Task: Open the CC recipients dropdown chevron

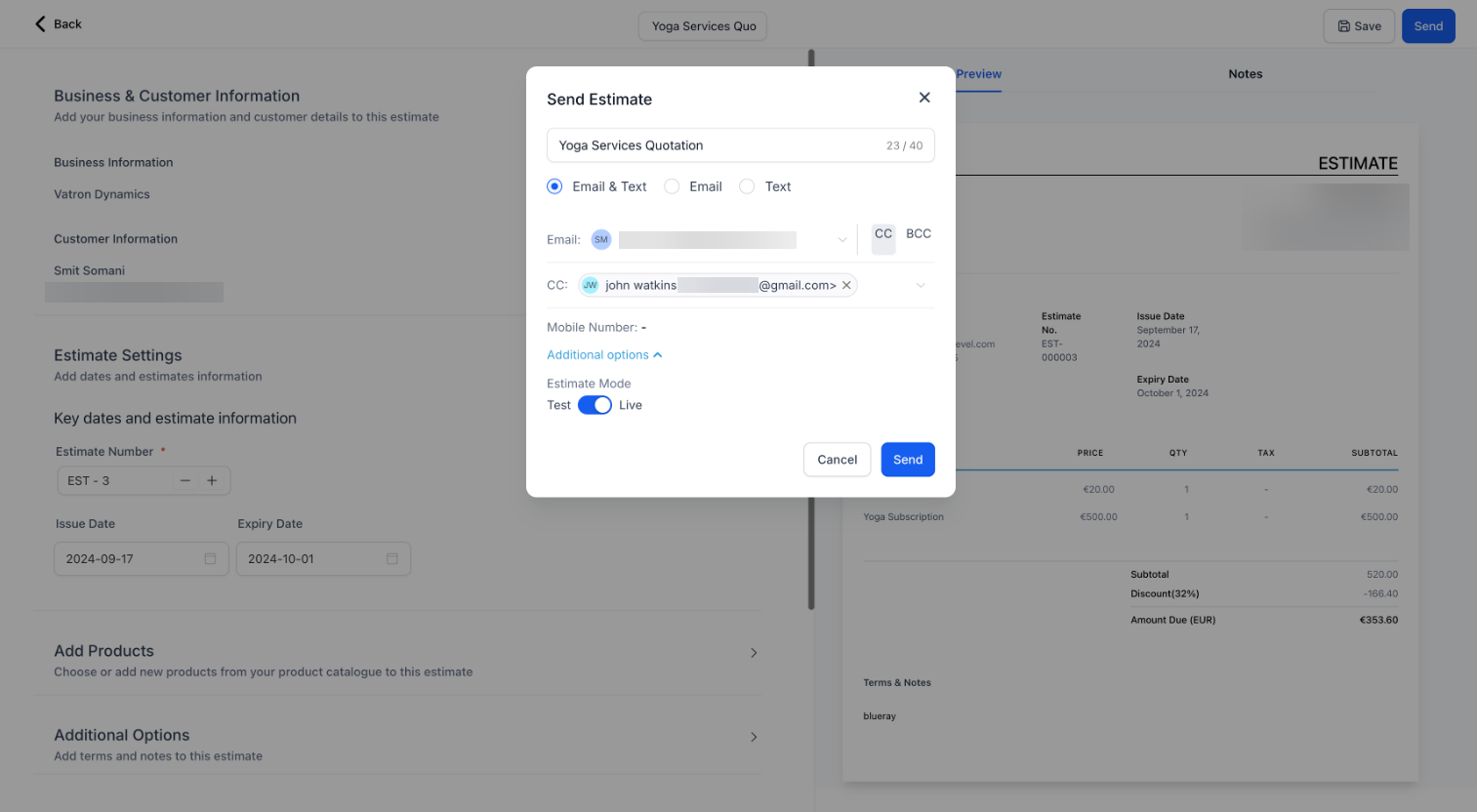Action: (920, 286)
